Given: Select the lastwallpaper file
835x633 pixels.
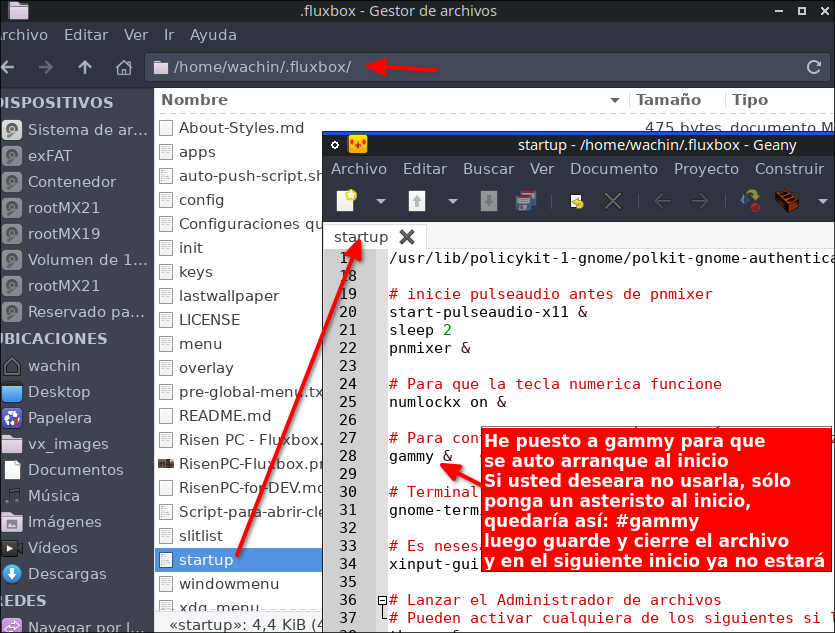Looking at the screenshot, I should 229,296.
